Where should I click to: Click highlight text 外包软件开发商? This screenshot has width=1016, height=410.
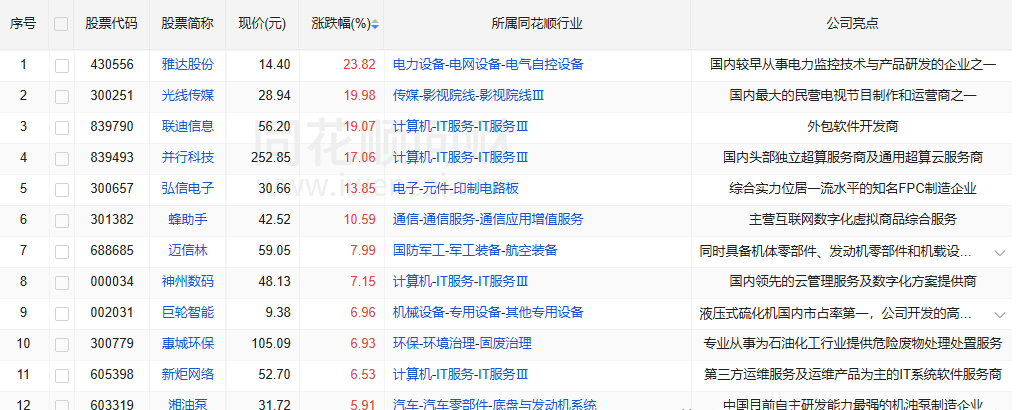coord(853,126)
